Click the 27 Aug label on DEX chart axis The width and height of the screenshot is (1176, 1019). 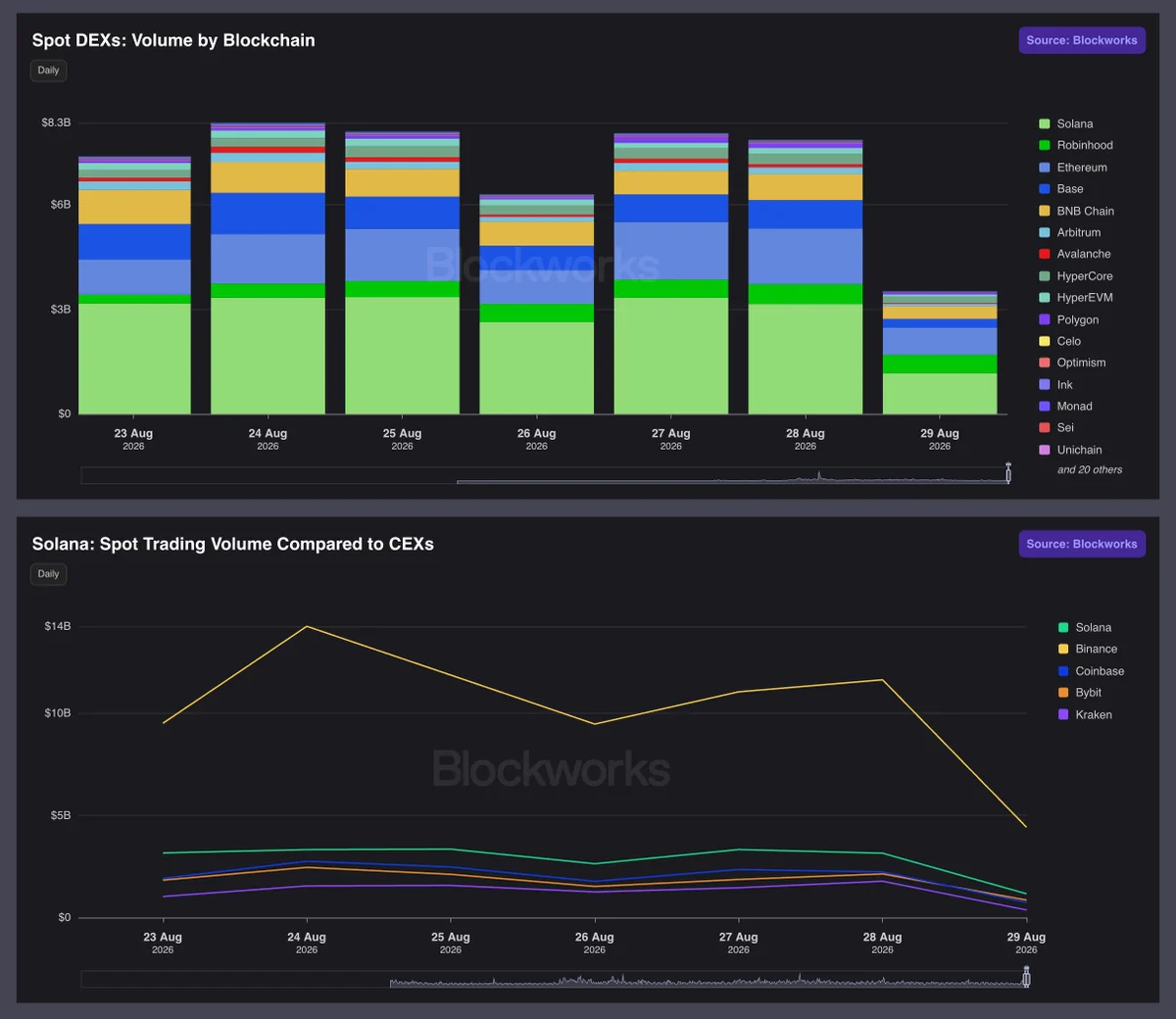pyautogui.click(x=671, y=439)
